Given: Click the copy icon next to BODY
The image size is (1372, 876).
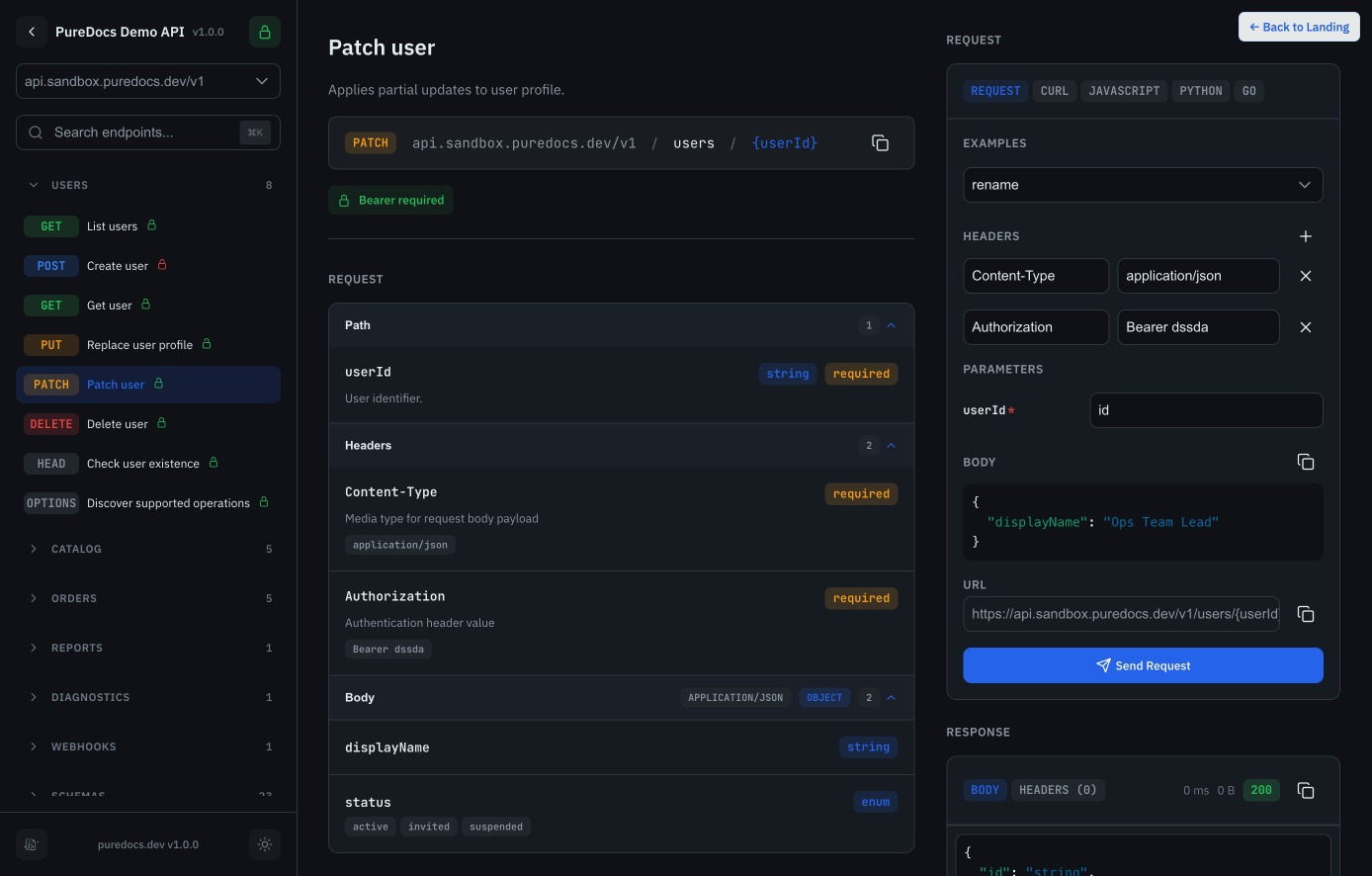Looking at the screenshot, I should click(x=1306, y=462).
